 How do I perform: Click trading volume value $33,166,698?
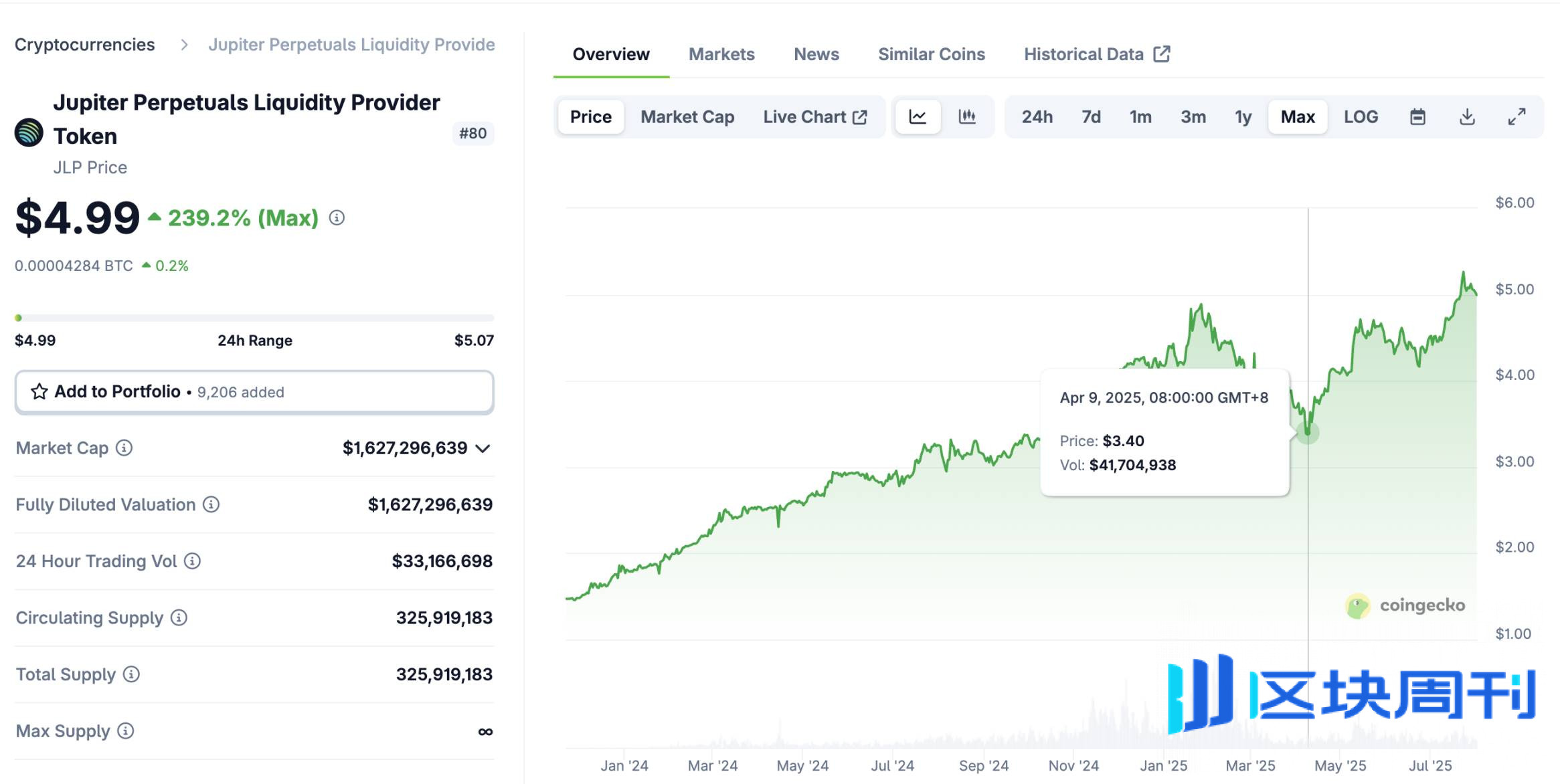tap(442, 561)
